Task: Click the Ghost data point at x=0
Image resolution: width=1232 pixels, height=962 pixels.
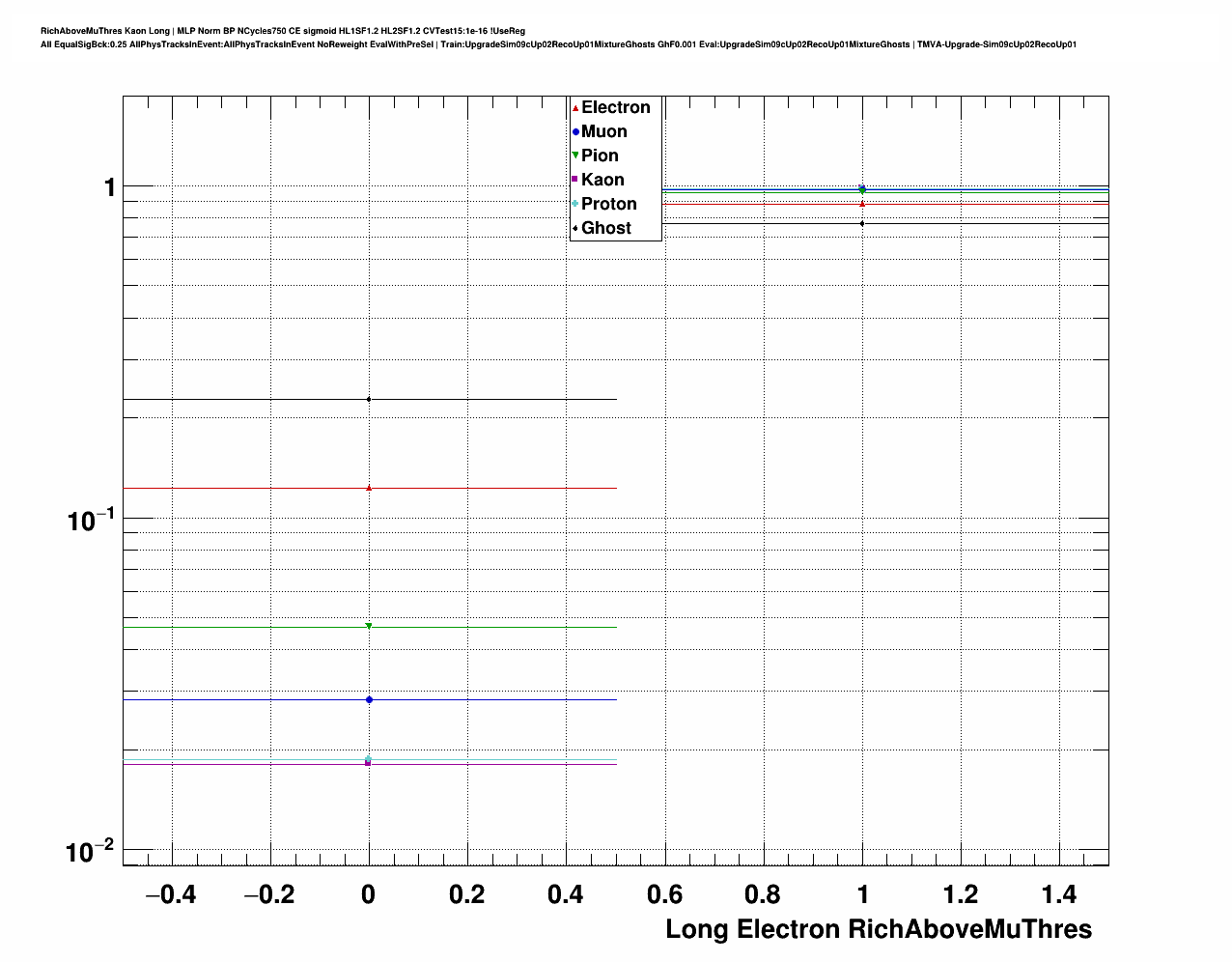Action: (369, 399)
